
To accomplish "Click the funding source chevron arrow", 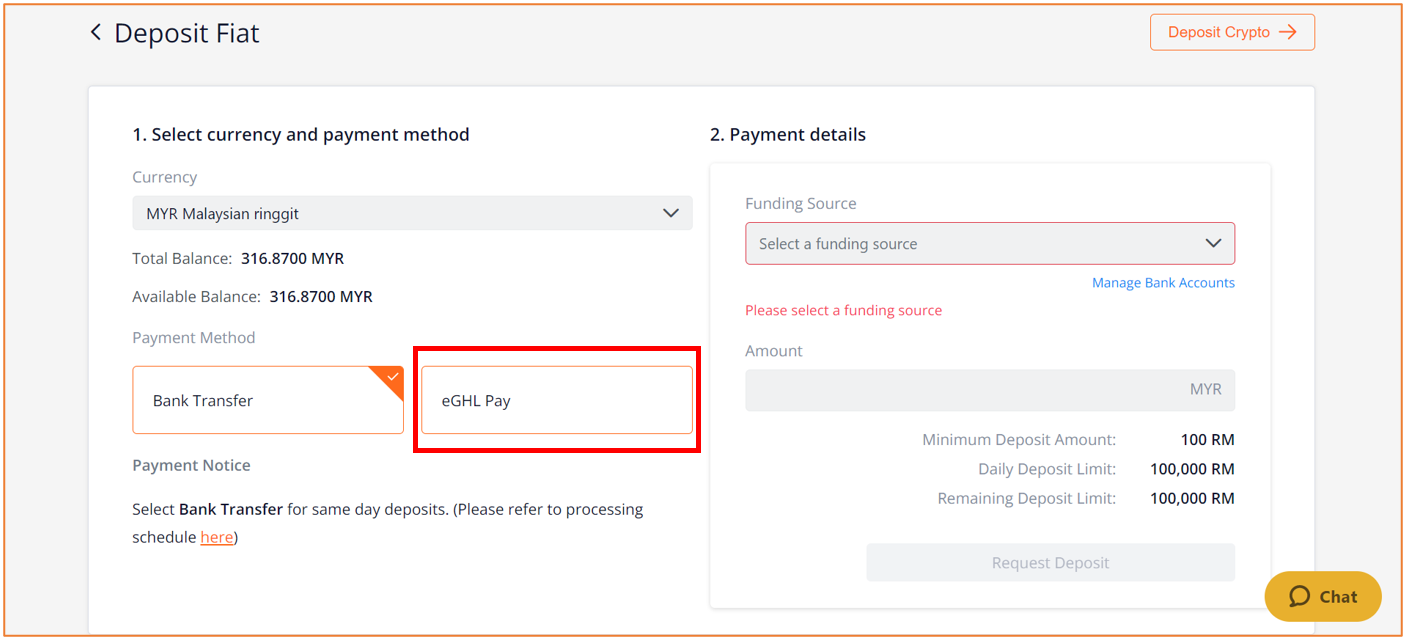I will point(1213,243).
